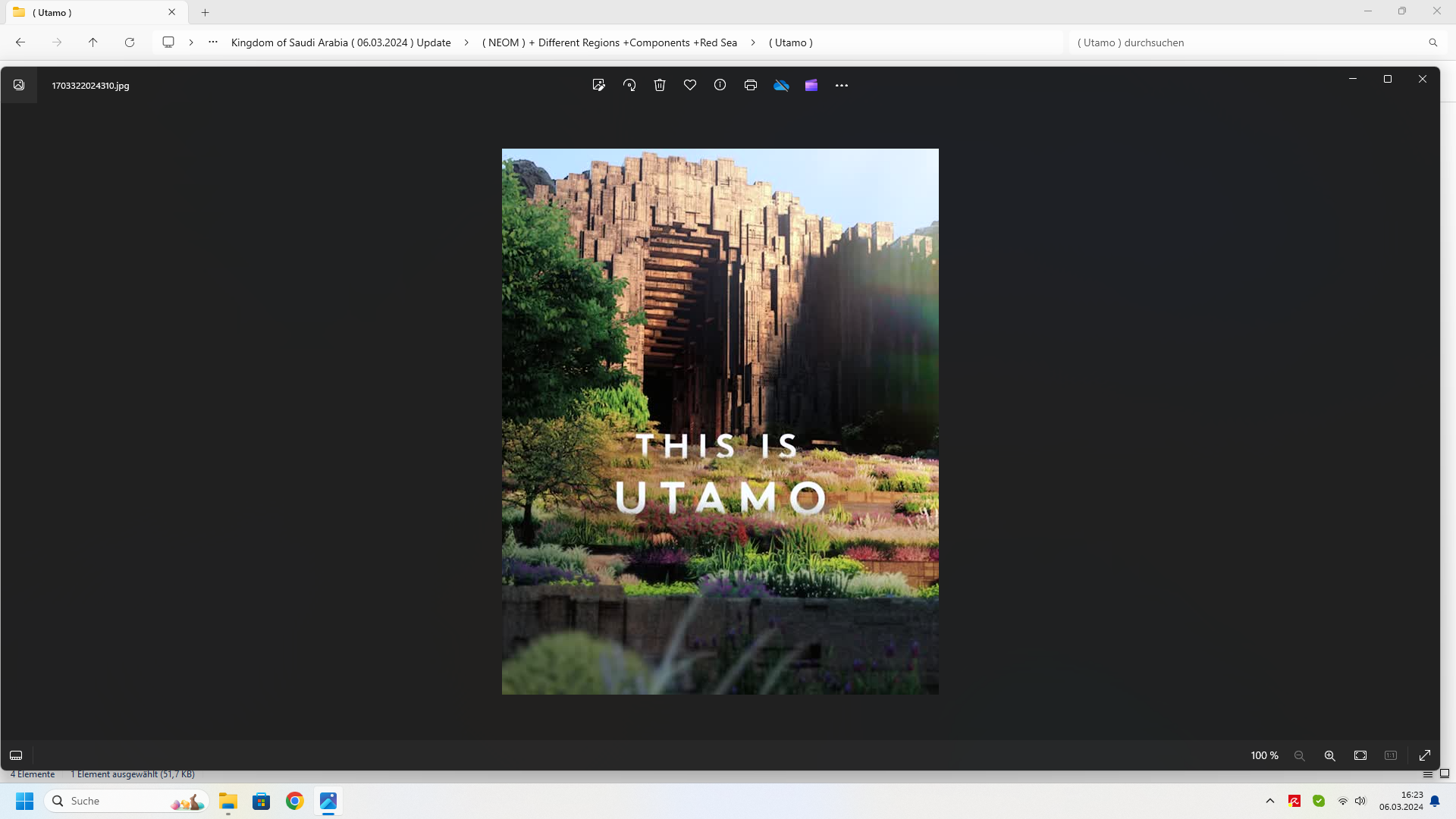1456x819 pixels.
Task: Expand chevron next to the monitor icon
Action: [191, 42]
